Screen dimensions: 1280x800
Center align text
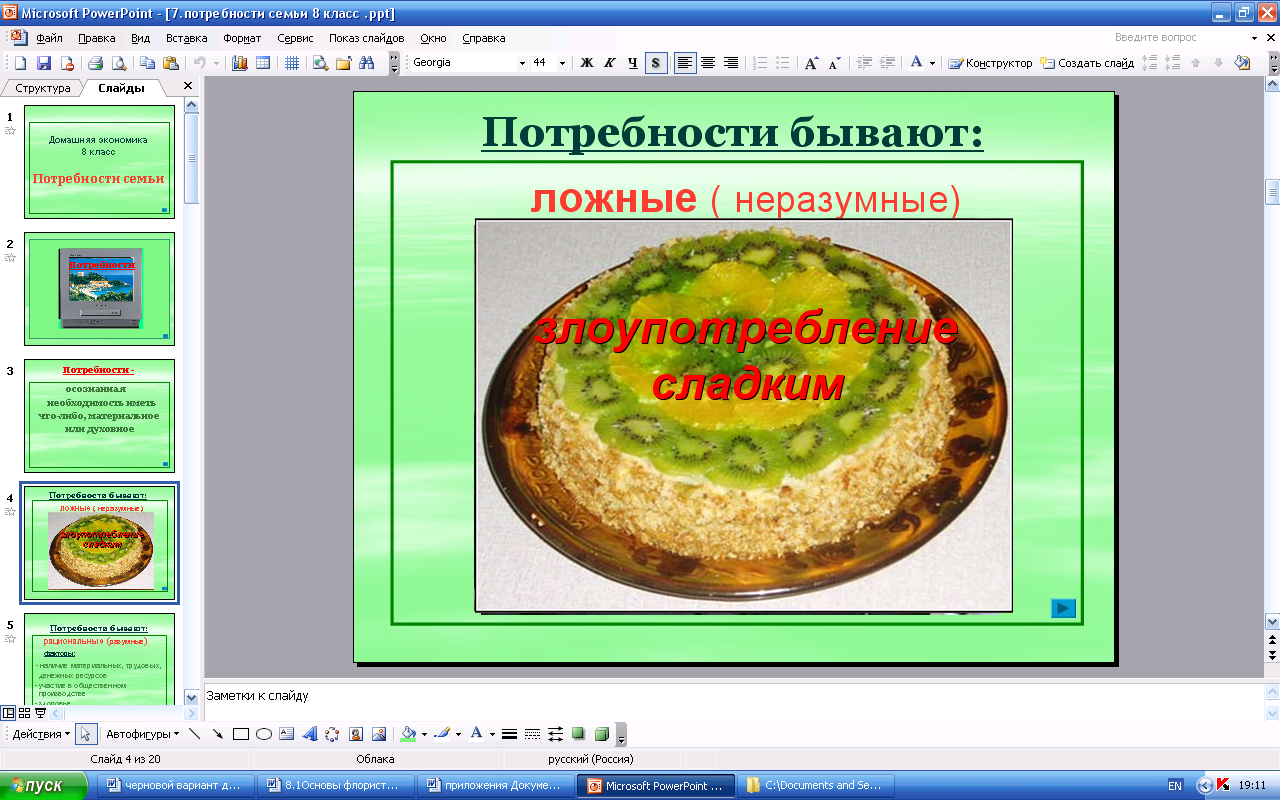coord(708,63)
